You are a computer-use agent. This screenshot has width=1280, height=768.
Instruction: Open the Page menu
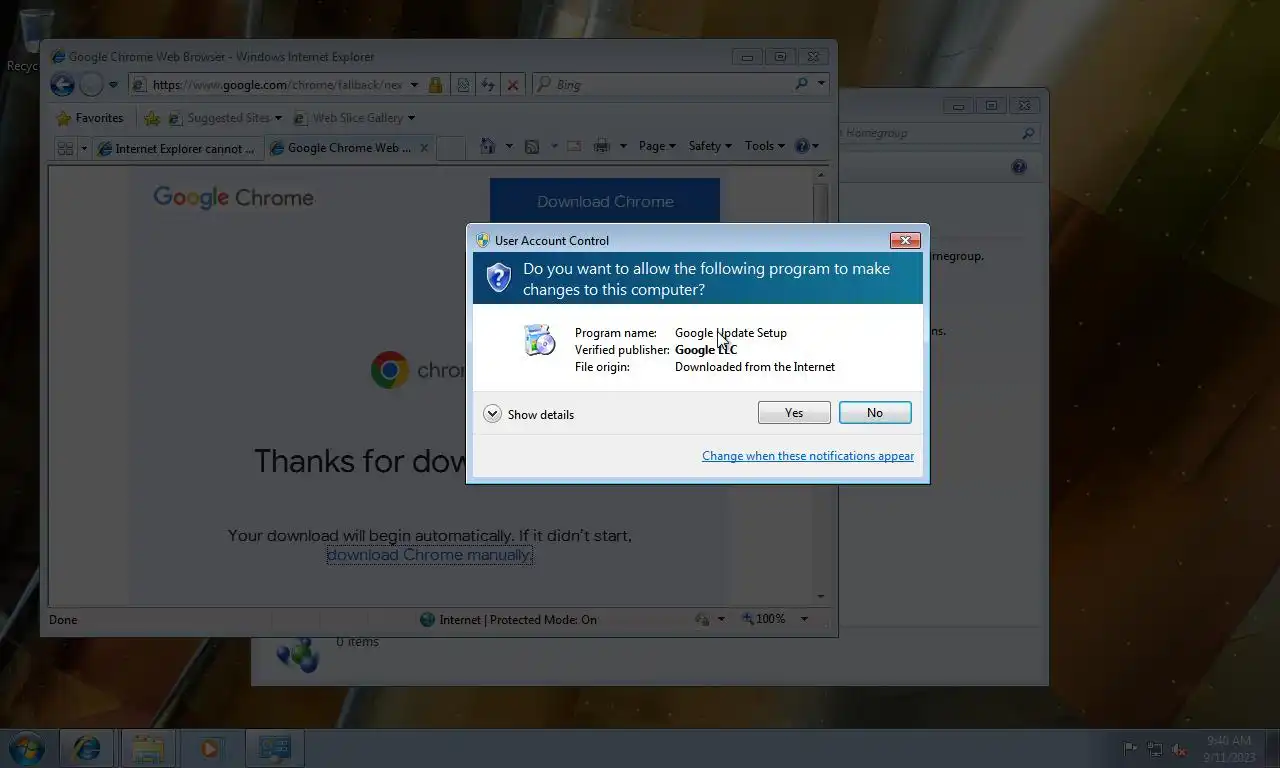657,146
